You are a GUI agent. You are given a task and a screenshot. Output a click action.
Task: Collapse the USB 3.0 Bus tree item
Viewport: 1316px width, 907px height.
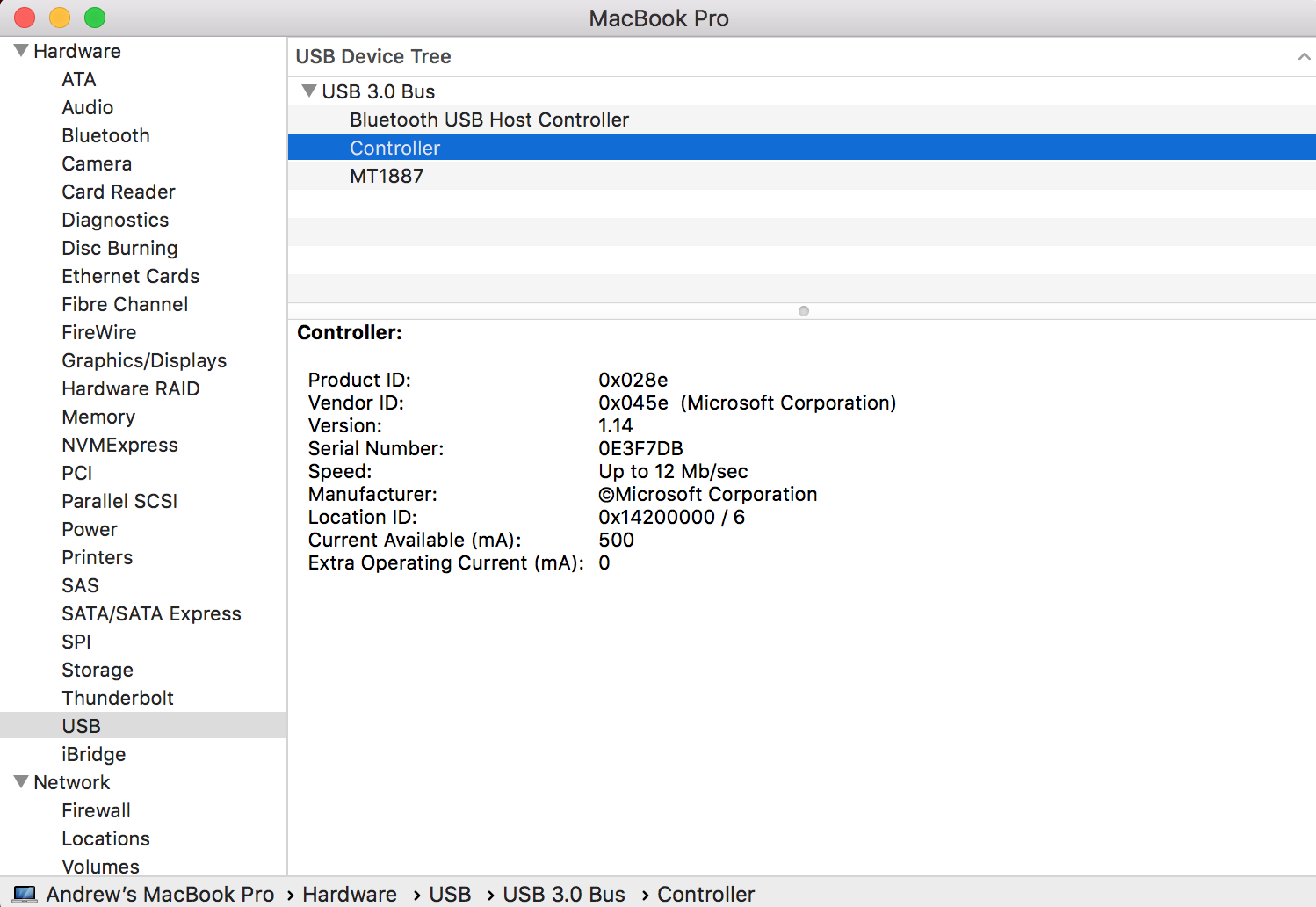click(308, 91)
